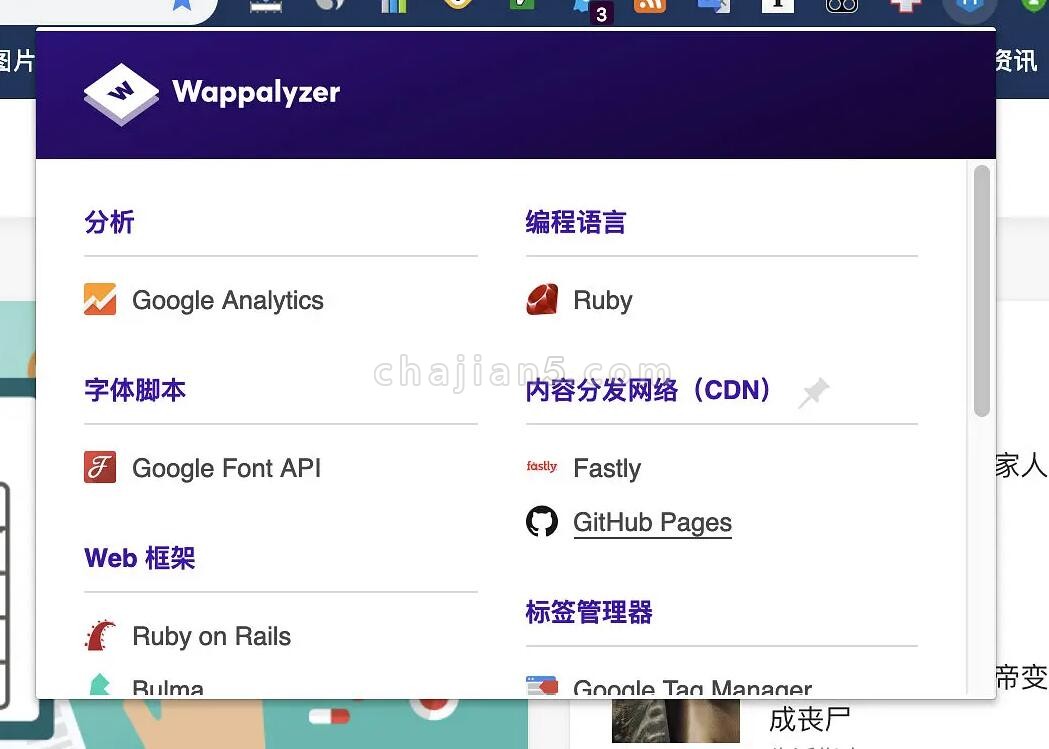The width and height of the screenshot is (1049, 749).
Task: Pin the 内容分发网络（CDN）category
Action: 814,393
